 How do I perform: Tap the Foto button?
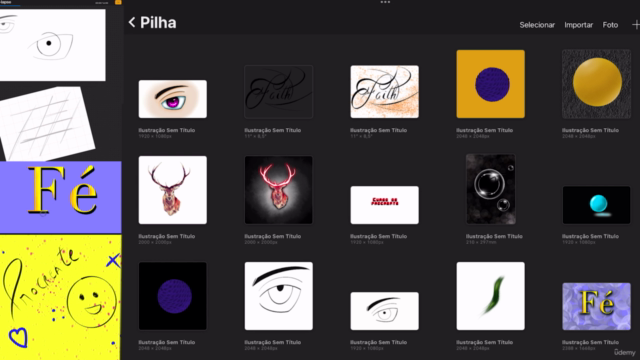(x=610, y=25)
